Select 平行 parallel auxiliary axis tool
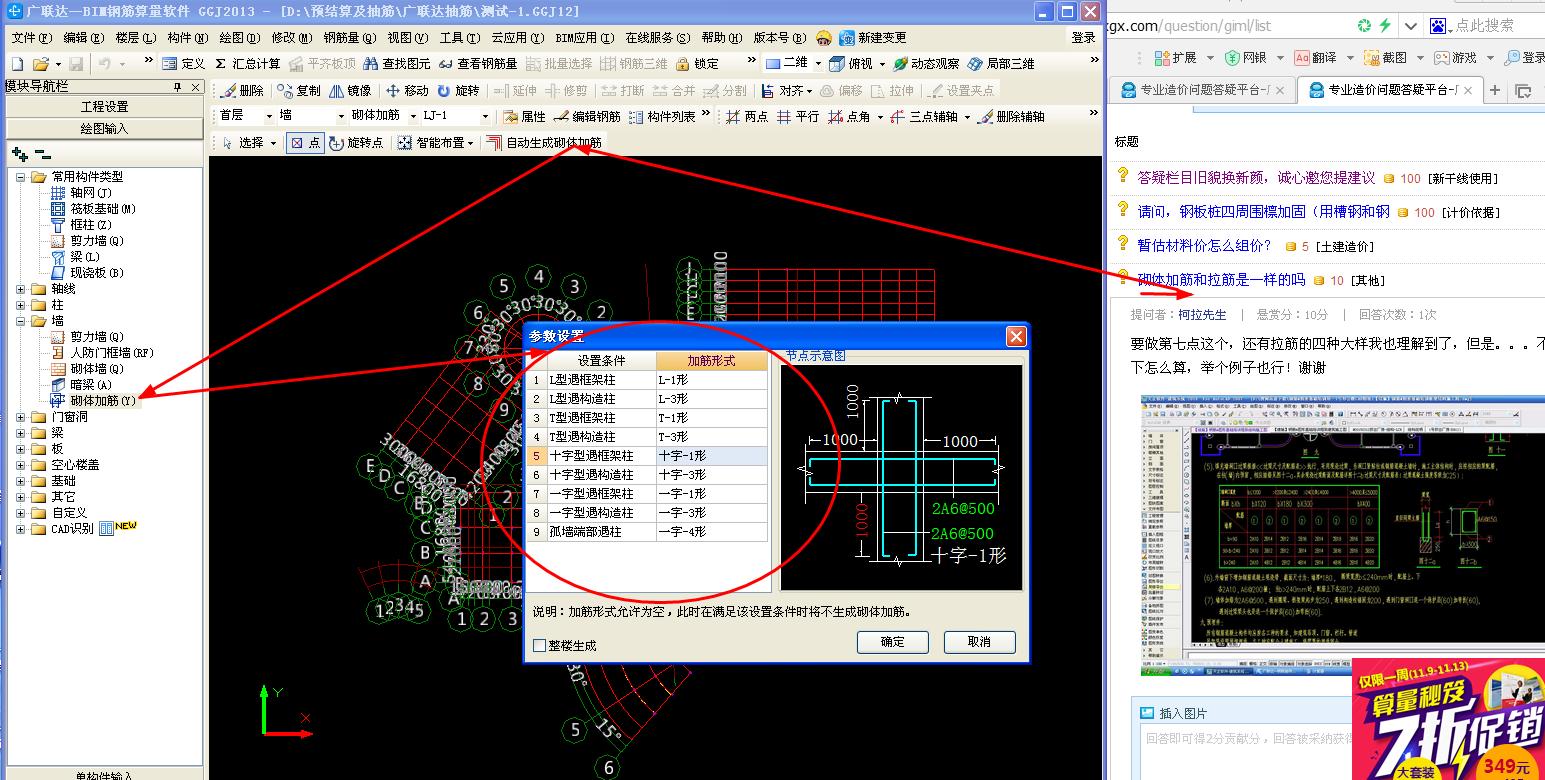 click(x=798, y=116)
